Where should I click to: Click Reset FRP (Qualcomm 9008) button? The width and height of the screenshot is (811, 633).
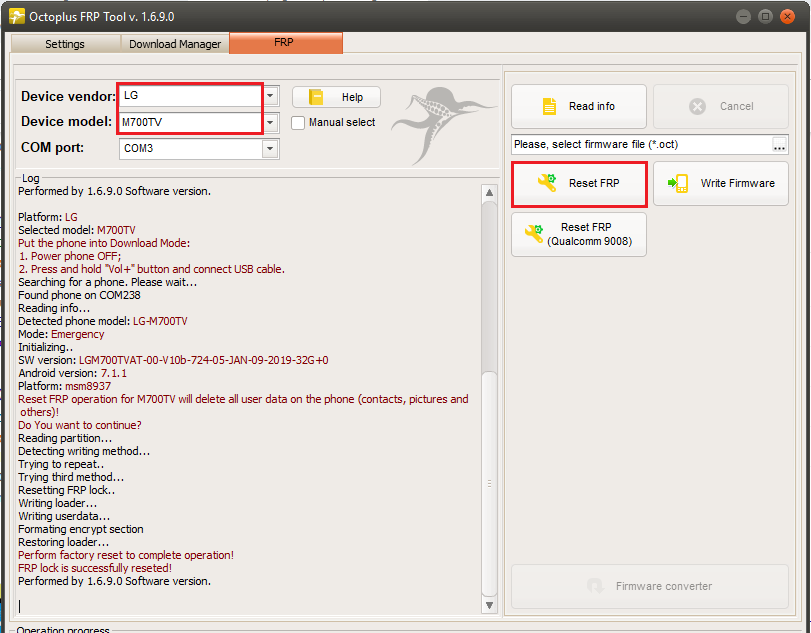(579, 234)
